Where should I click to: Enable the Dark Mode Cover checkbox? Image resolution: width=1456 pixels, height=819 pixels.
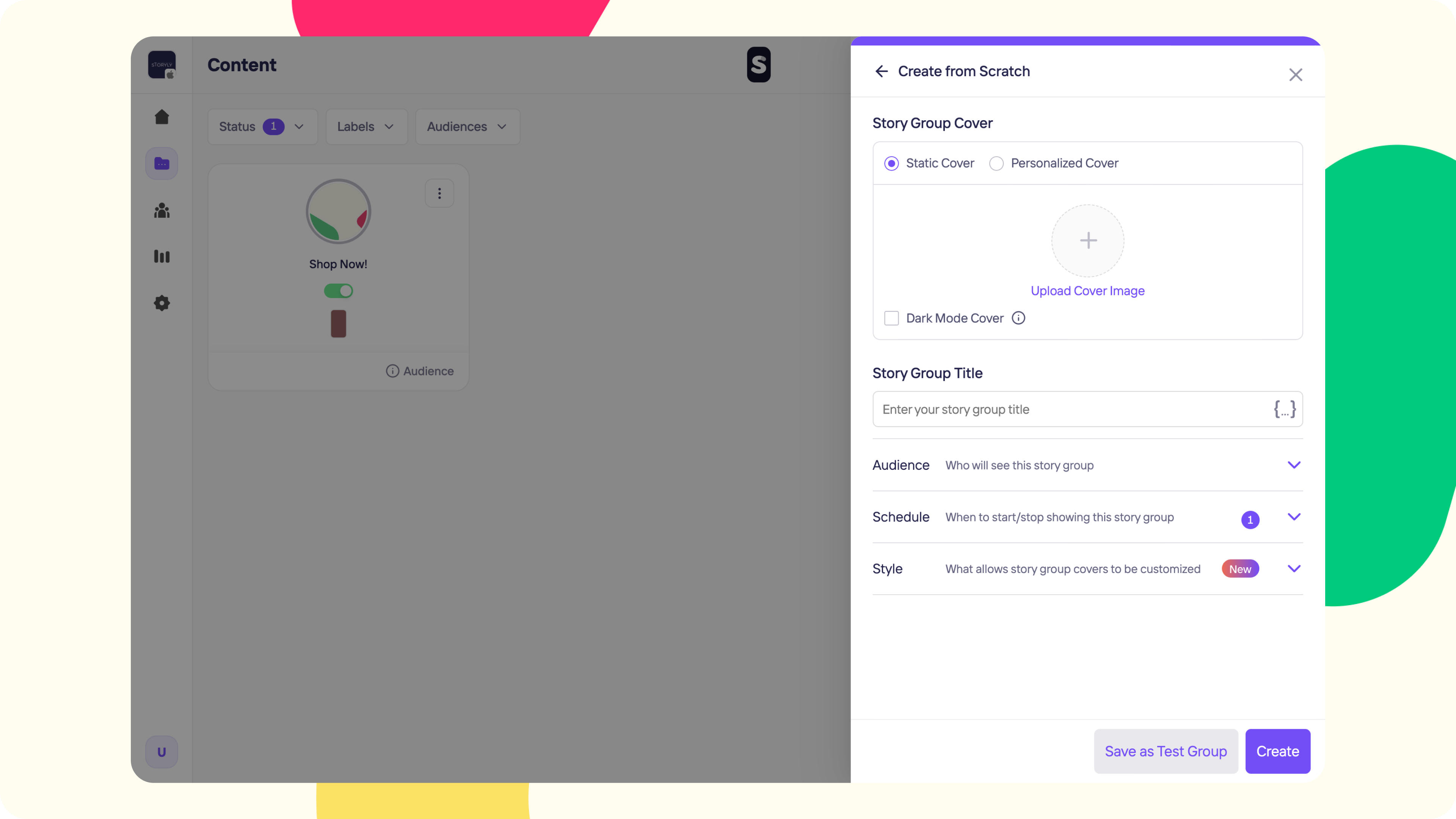[891, 318]
